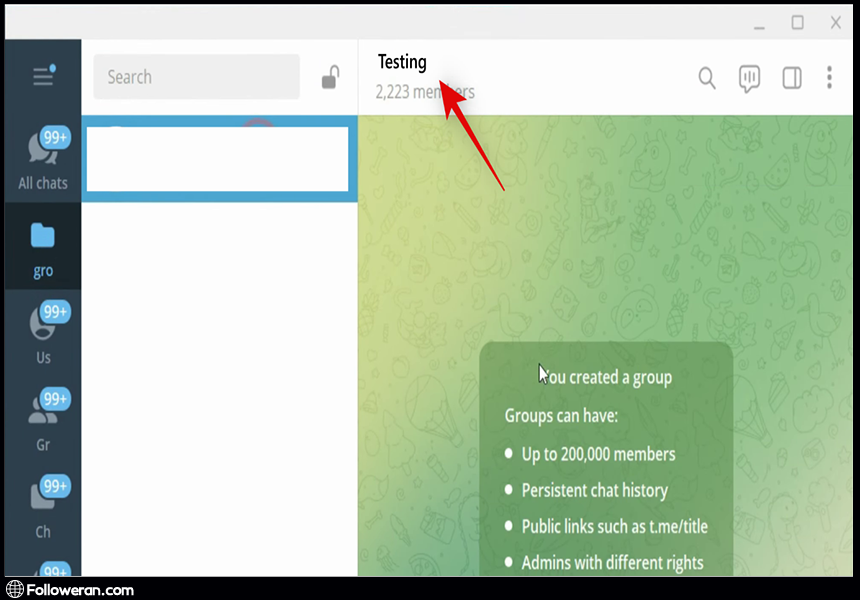Click the lock icon beside search

pos(330,78)
